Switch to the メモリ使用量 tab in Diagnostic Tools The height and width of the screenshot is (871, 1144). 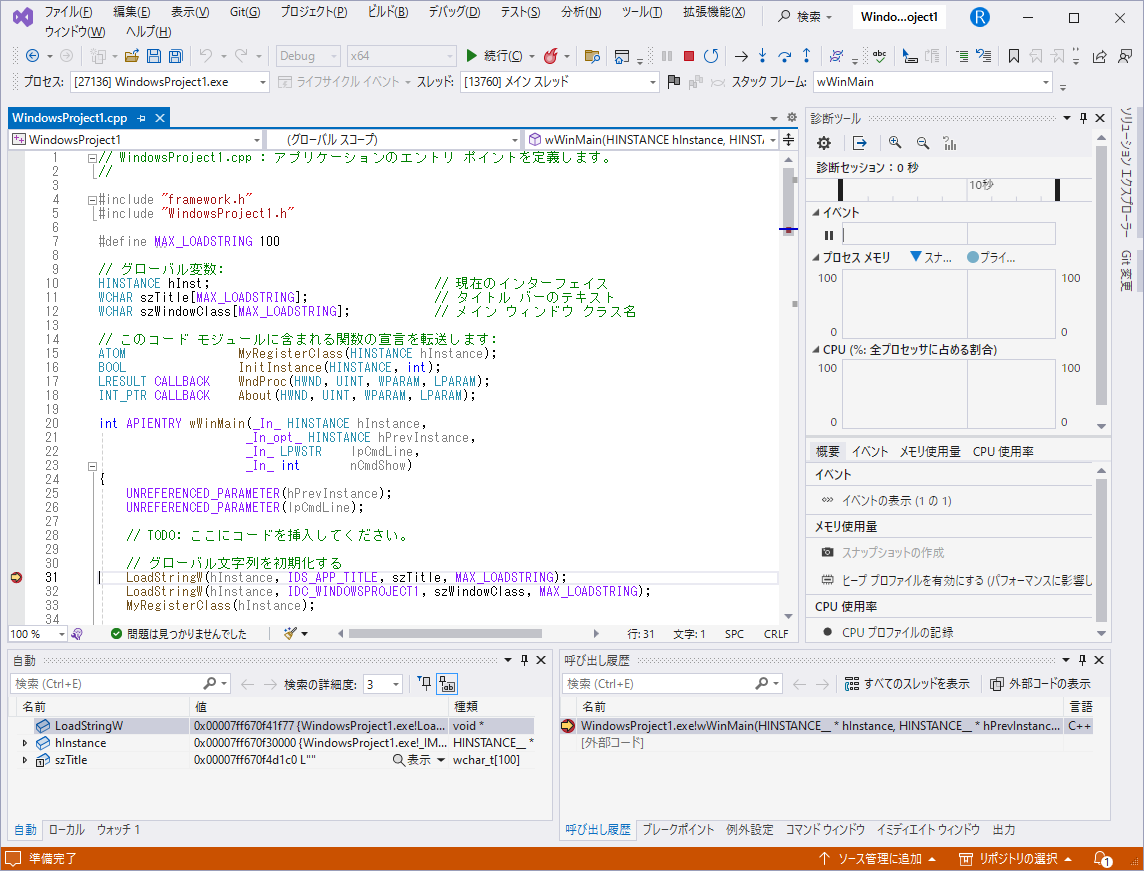930,452
